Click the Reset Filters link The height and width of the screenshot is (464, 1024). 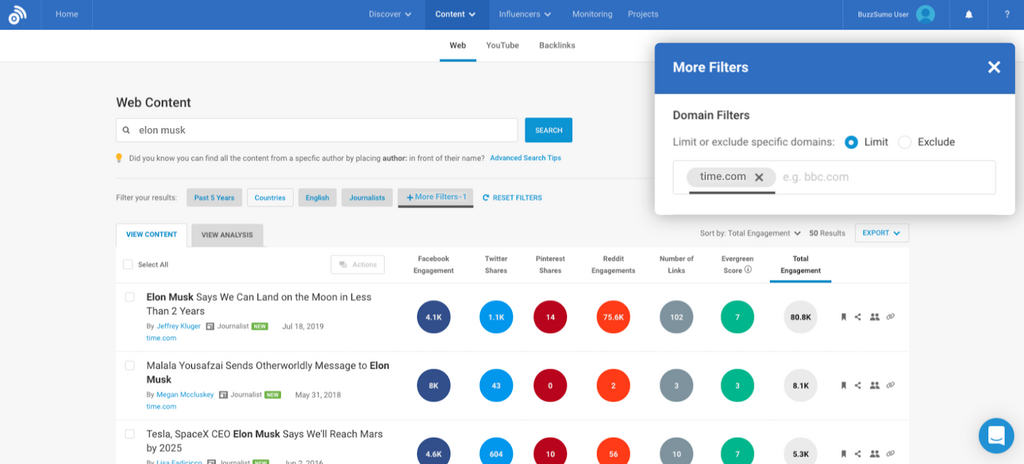tap(512, 198)
